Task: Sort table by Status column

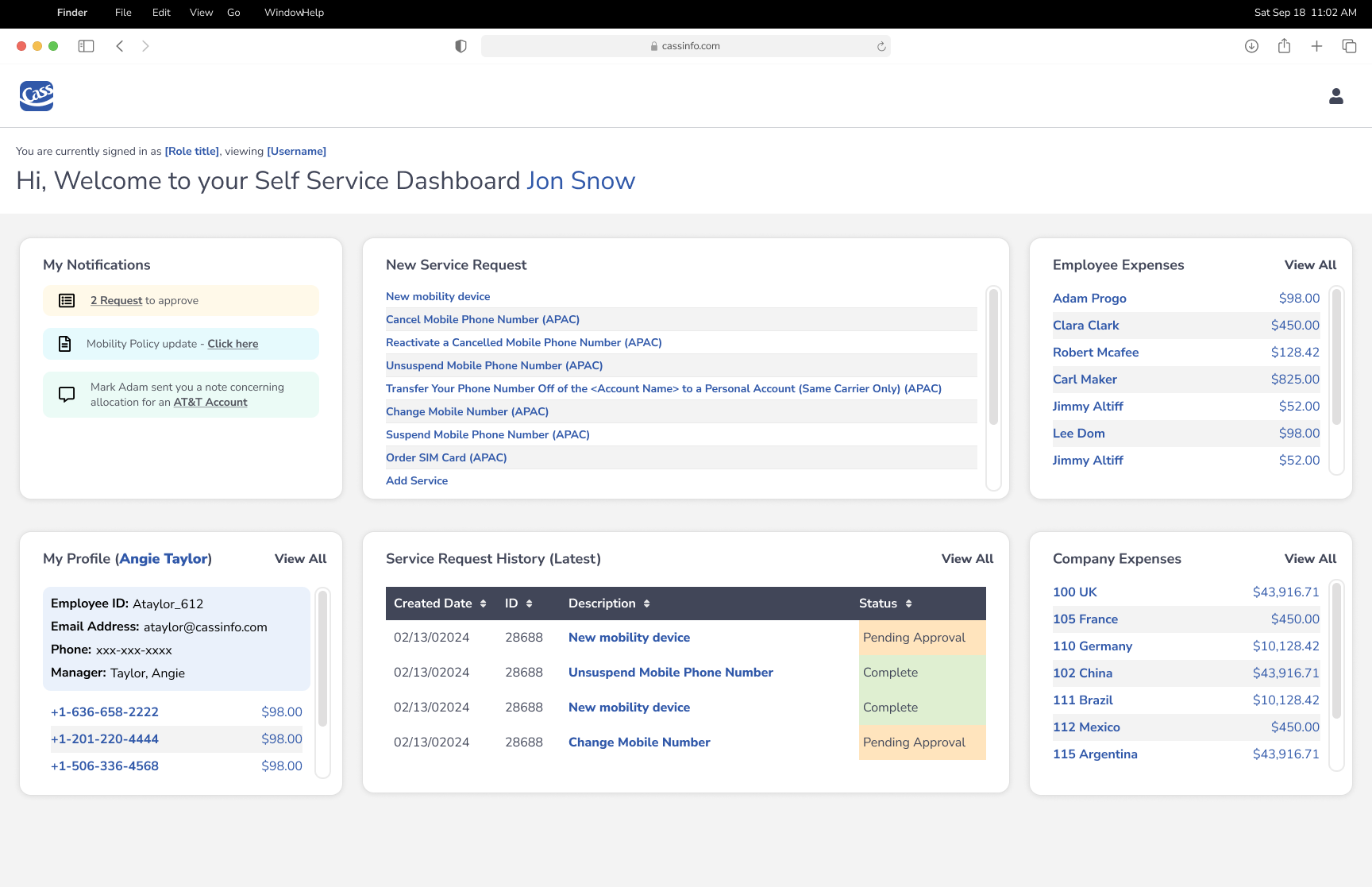Action: [908, 604]
